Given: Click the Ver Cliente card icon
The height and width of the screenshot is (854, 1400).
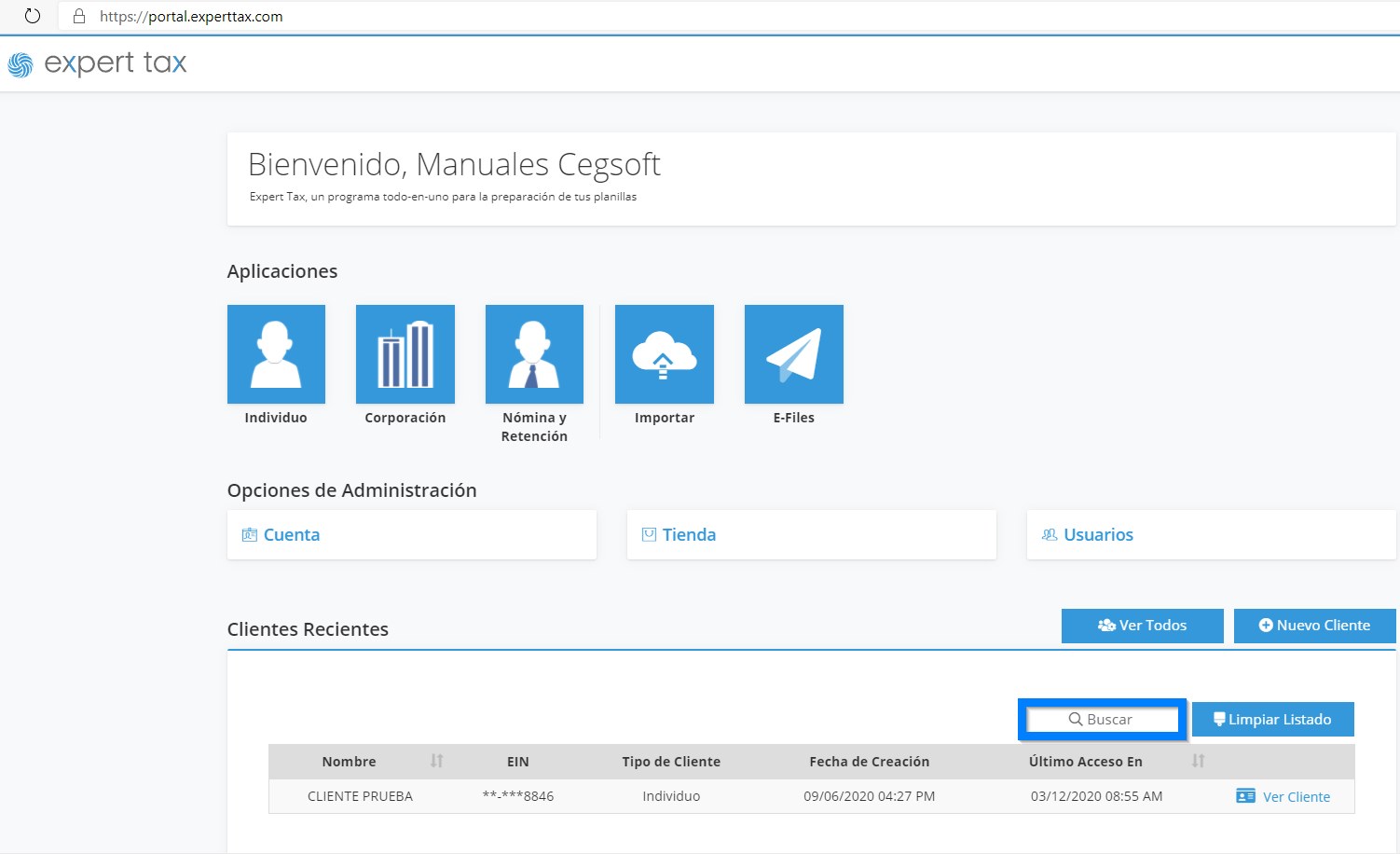Looking at the screenshot, I should tap(1245, 796).
